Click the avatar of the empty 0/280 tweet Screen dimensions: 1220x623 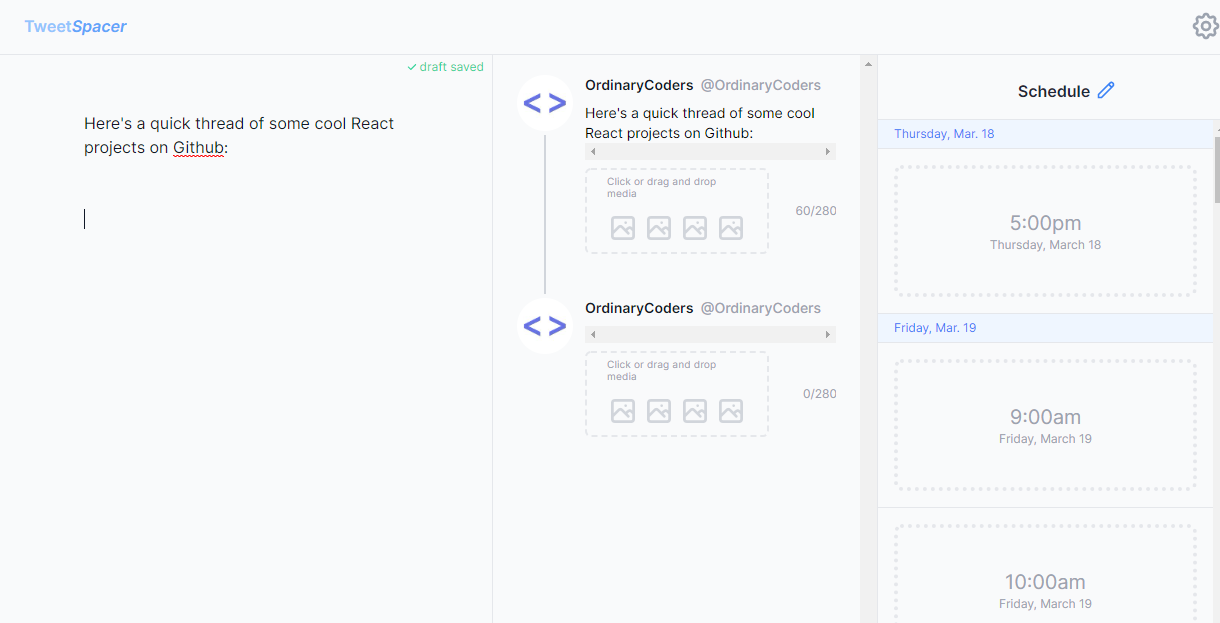pos(545,326)
